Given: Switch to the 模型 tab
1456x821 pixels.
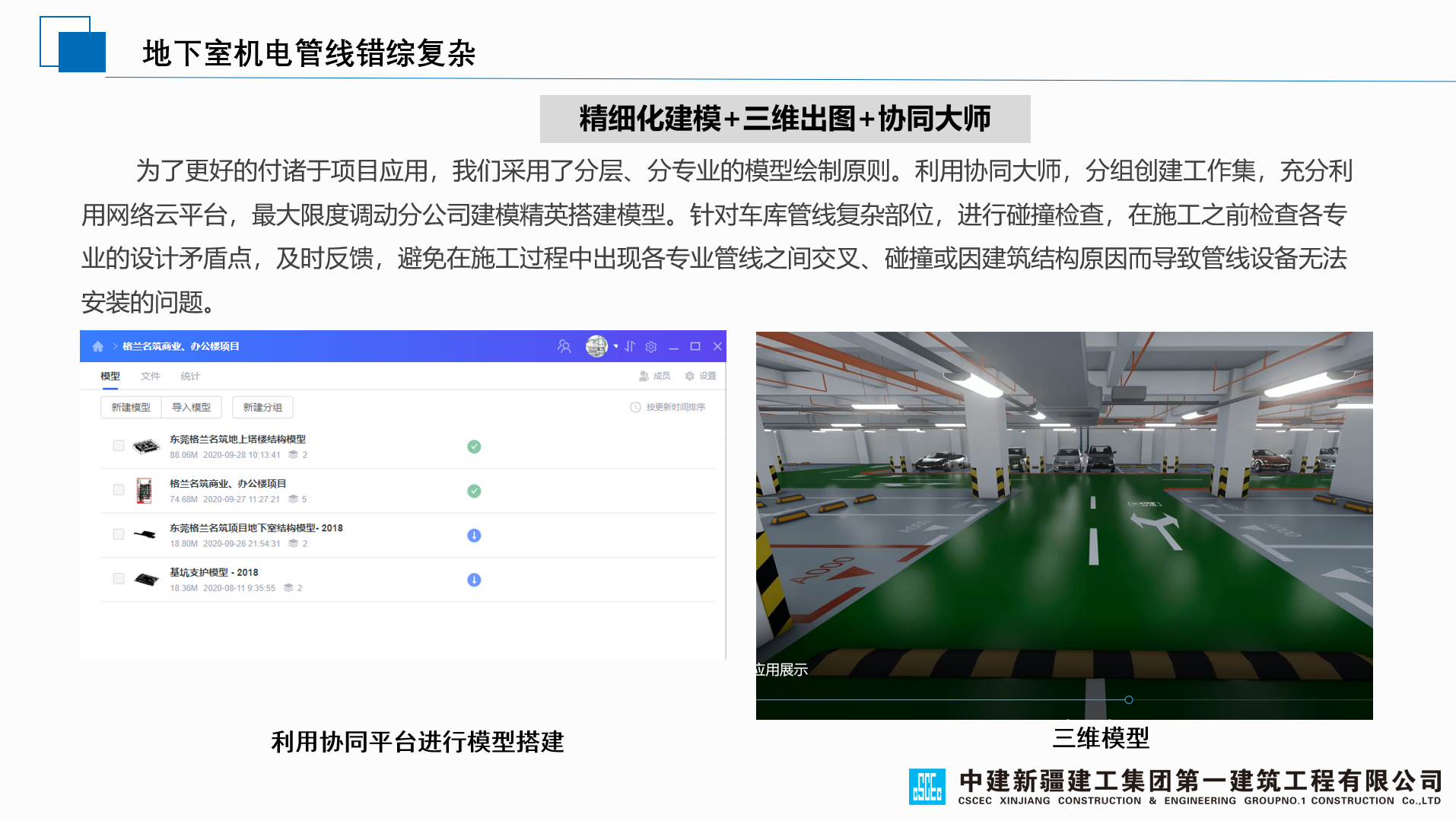Looking at the screenshot, I should point(110,376).
